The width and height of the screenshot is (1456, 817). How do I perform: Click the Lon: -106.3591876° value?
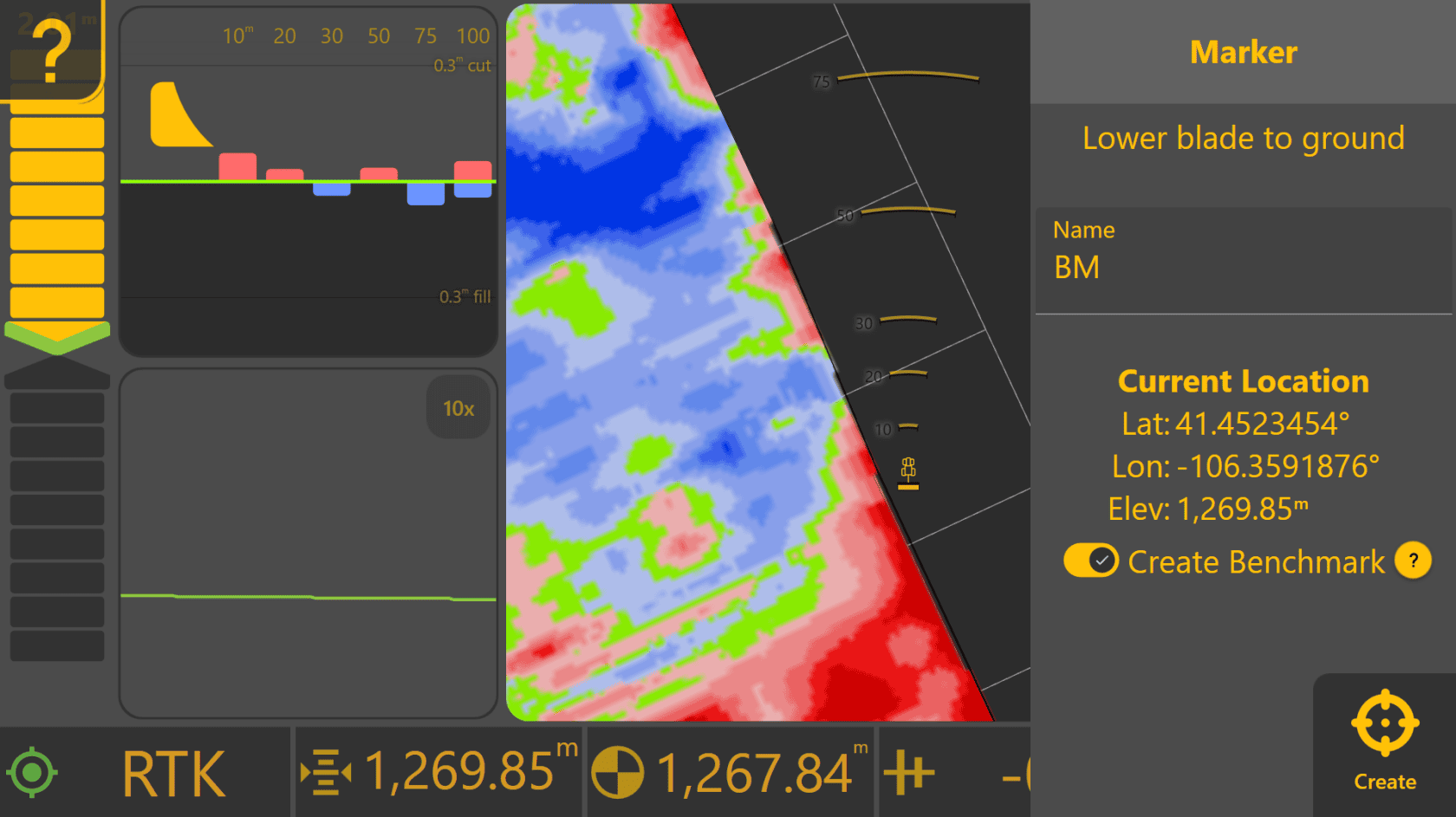(x=1245, y=466)
